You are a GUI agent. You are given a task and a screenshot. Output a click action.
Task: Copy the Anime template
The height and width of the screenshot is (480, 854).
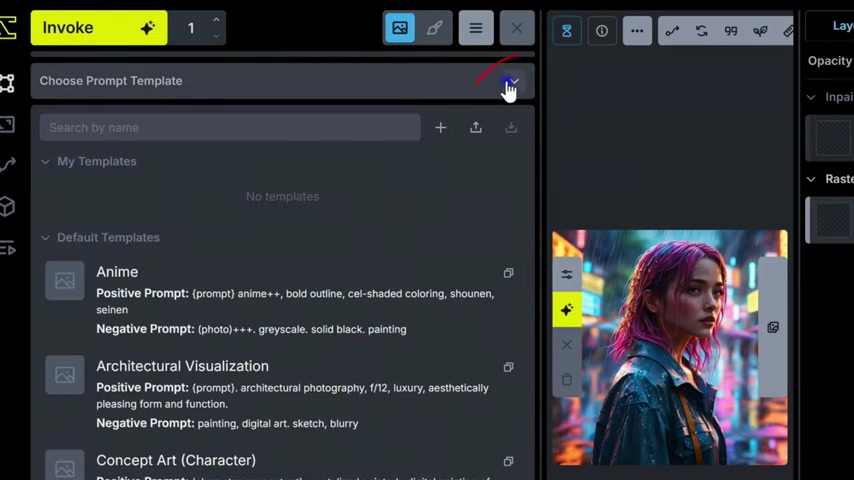point(508,273)
